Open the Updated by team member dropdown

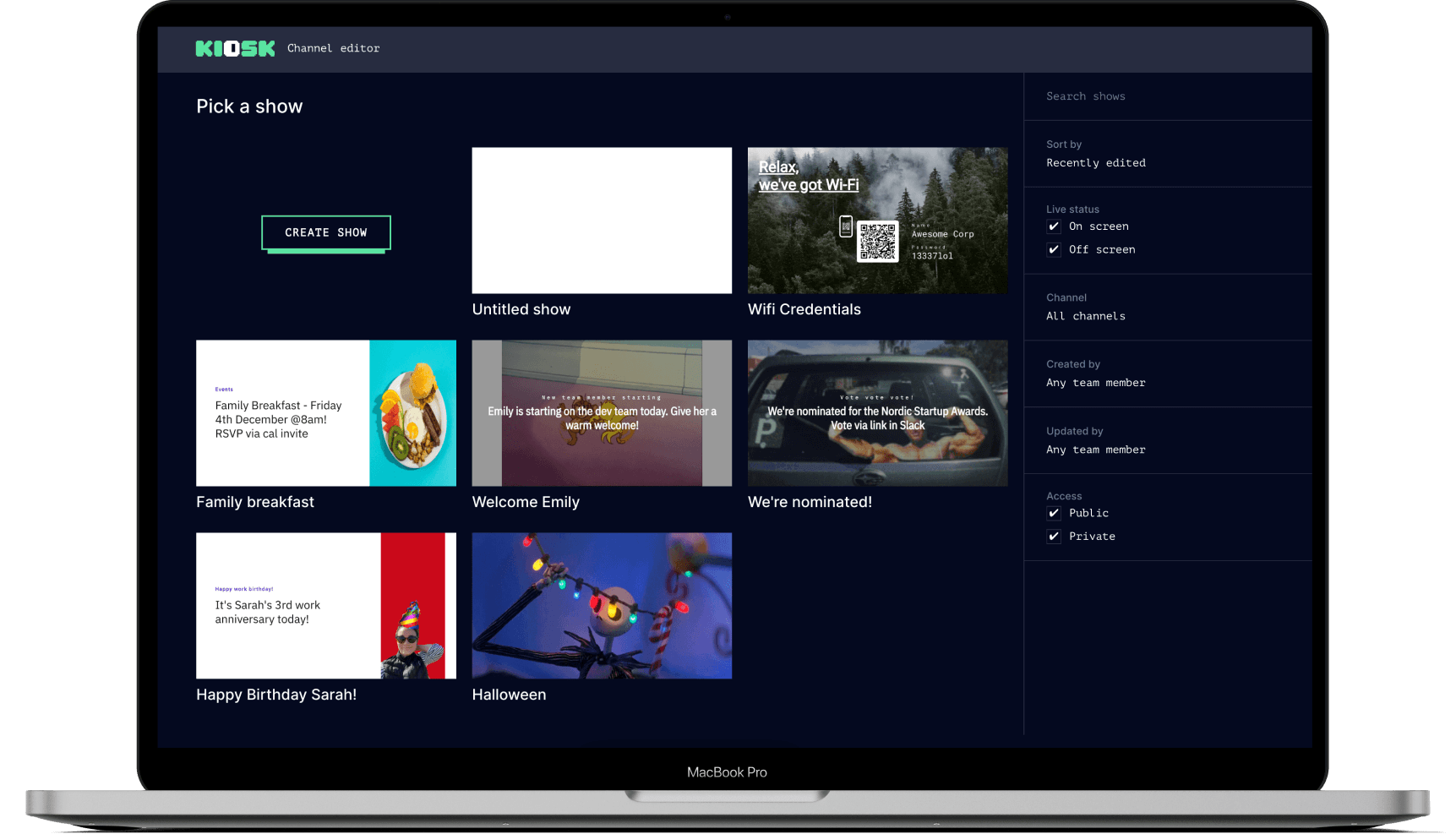[1095, 450]
